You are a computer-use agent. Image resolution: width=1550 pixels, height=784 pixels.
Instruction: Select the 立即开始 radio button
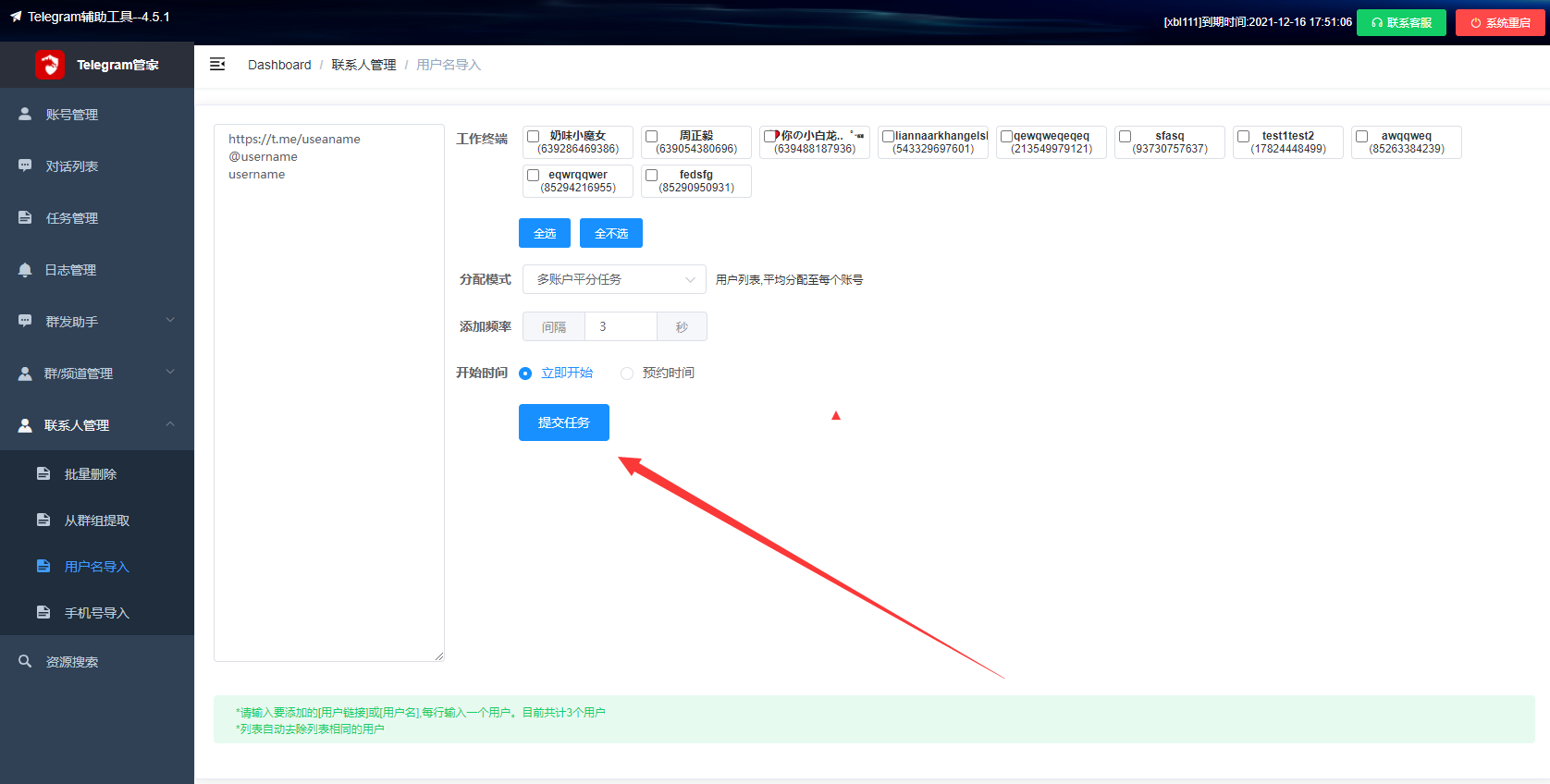tap(525, 374)
